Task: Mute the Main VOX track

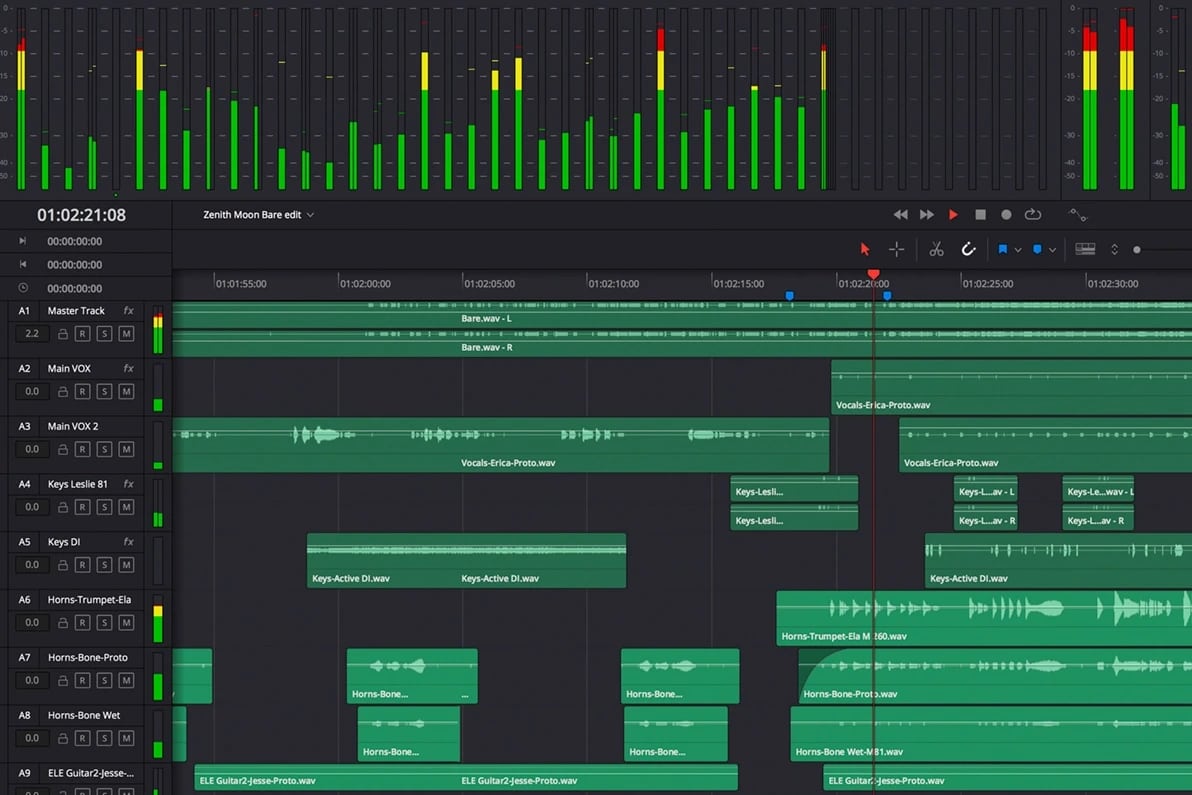Action: [x=126, y=392]
